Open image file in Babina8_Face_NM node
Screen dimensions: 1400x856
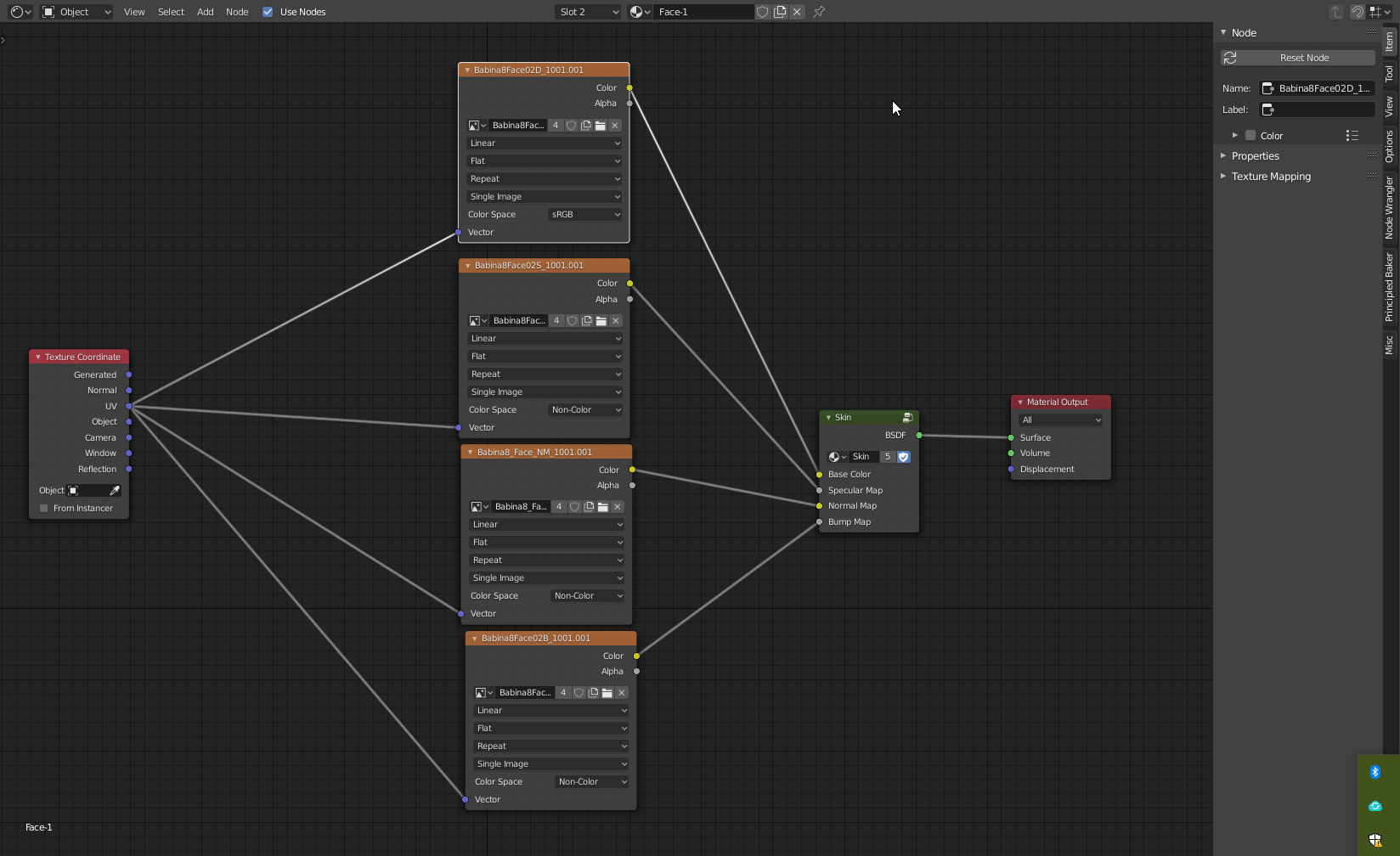pyautogui.click(x=603, y=507)
